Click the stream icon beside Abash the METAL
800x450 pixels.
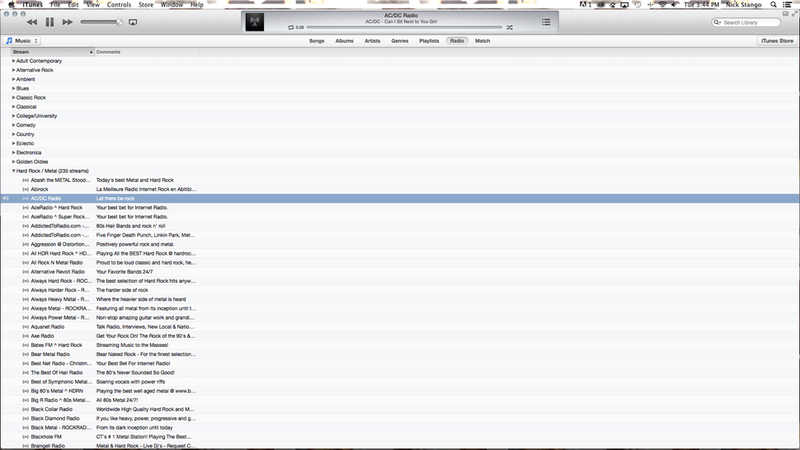(x=26, y=180)
